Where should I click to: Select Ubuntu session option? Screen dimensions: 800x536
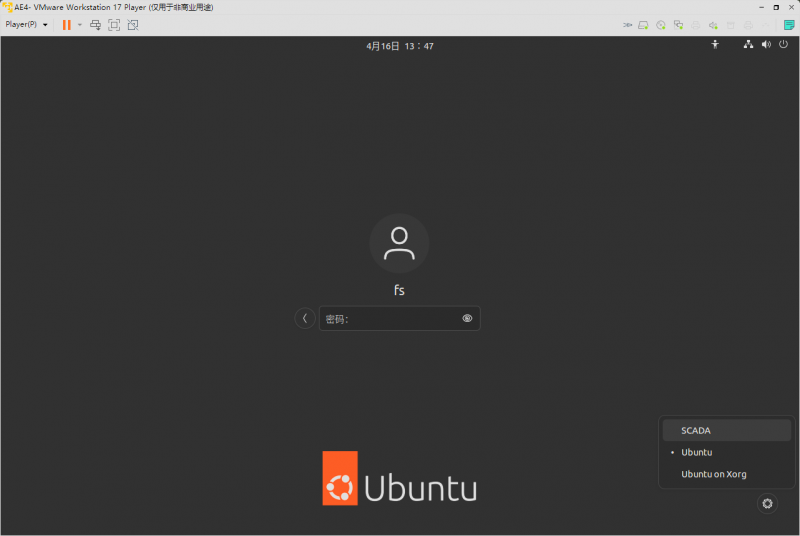(x=697, y=452)
